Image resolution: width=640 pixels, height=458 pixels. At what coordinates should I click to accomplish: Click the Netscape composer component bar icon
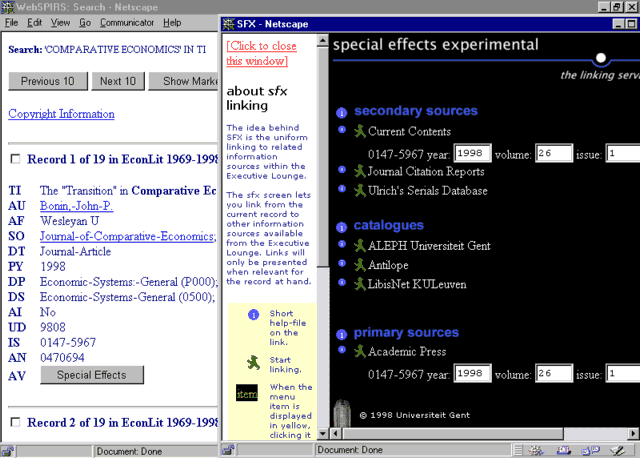click(x=618, y=450)
